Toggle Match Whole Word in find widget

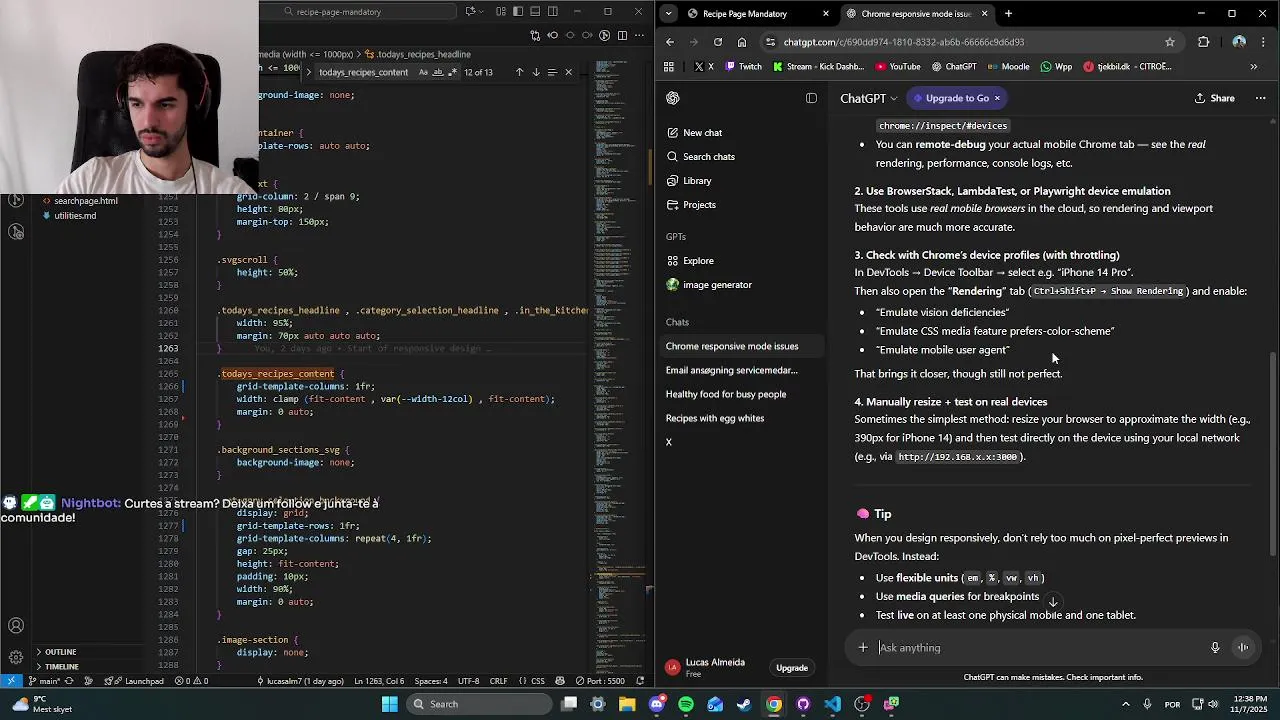[438, 72]
